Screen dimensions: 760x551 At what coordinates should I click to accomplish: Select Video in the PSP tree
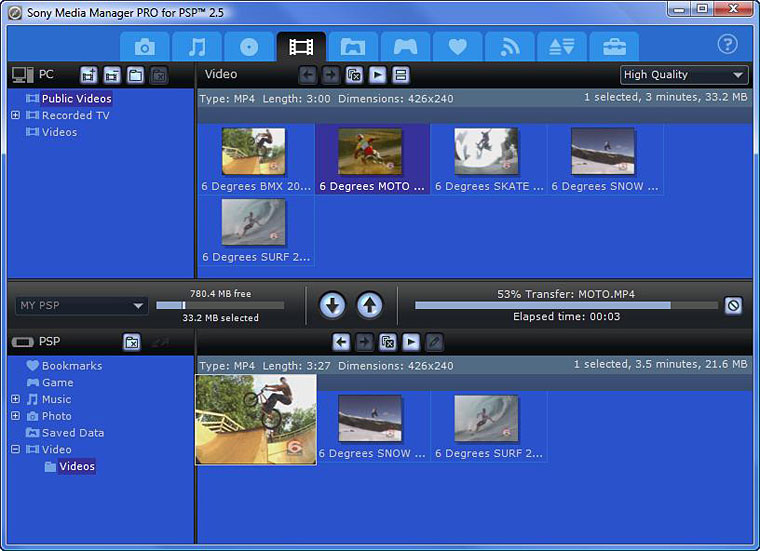tap(57, 450)
